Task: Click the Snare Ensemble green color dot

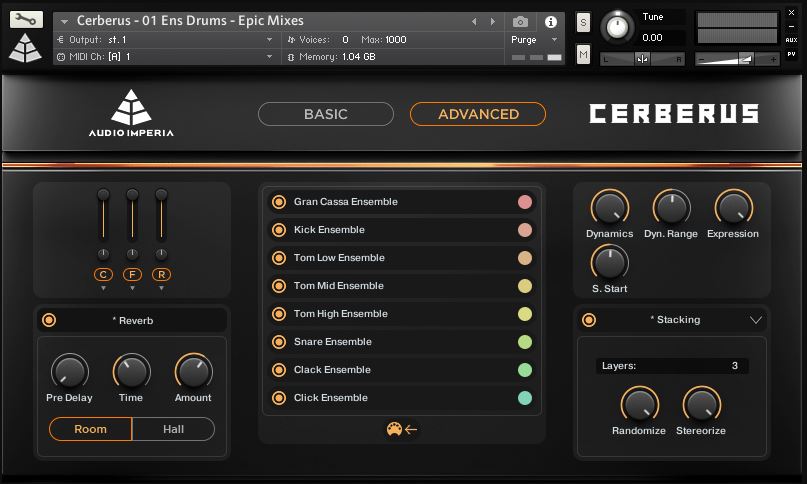Action: (525, 342)
